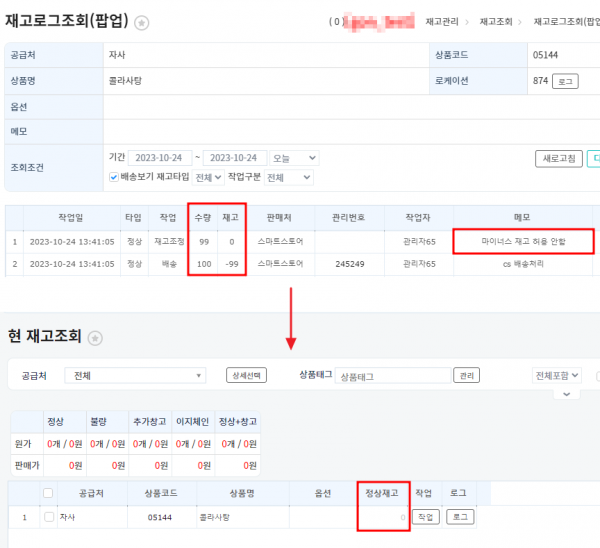Open the 오늘 period dropdown

(296, 158)
